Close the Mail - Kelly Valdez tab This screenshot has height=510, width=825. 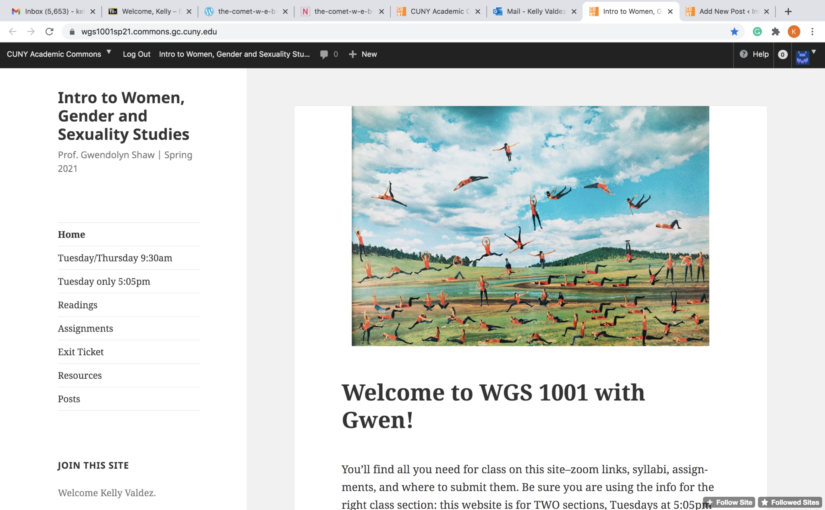point(574,11)
